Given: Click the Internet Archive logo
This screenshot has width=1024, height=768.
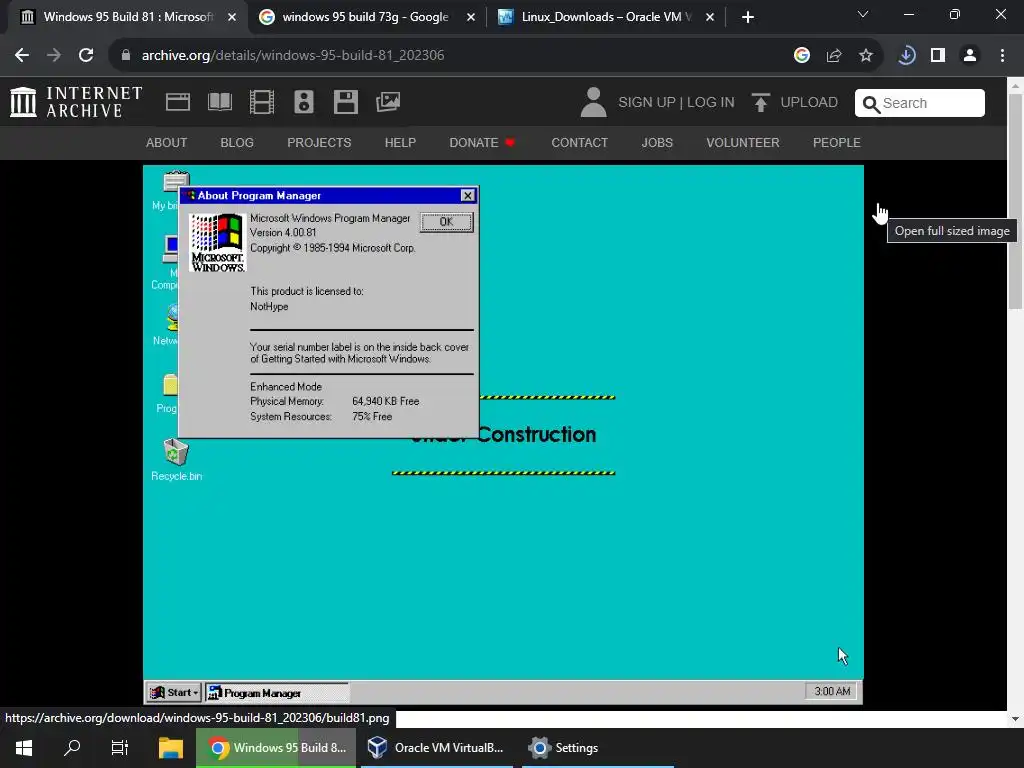Looking at the screenshot, I should (x=76, y=102).
